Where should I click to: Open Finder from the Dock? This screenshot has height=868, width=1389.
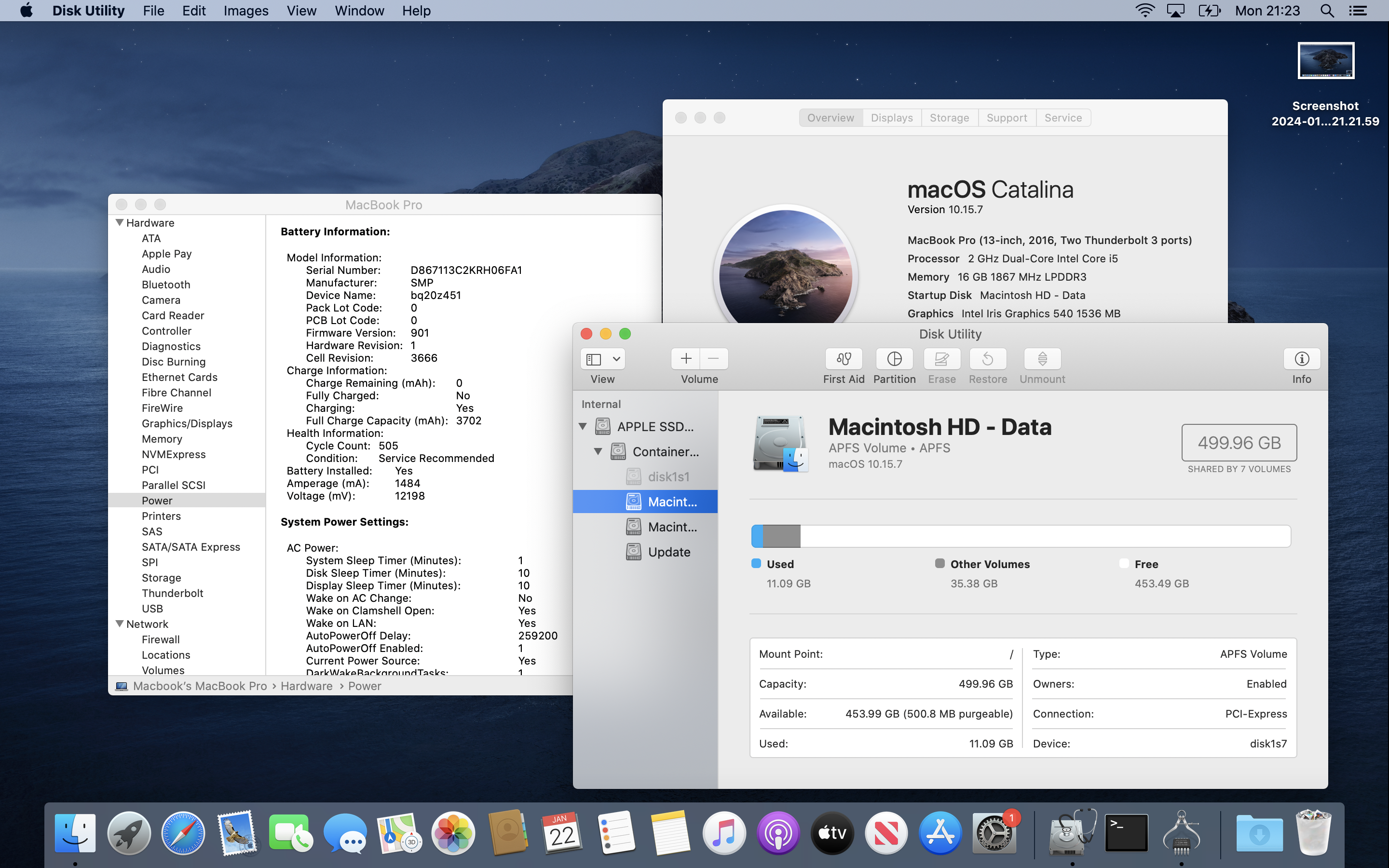[x=75, y=833]
